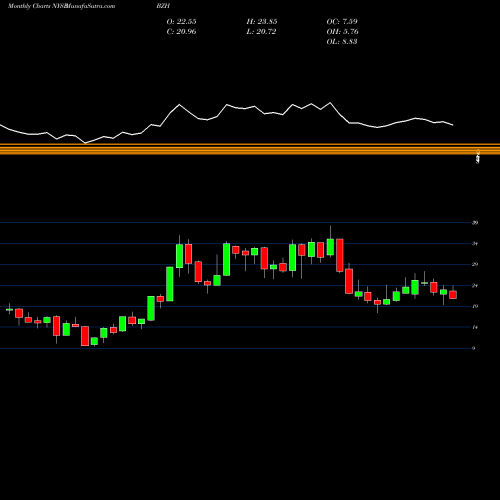Viewport: 500px width, 500px height.
Task: Click the orange horizontal indicator band
Action: pyautogui.click(x=250, y=149)
